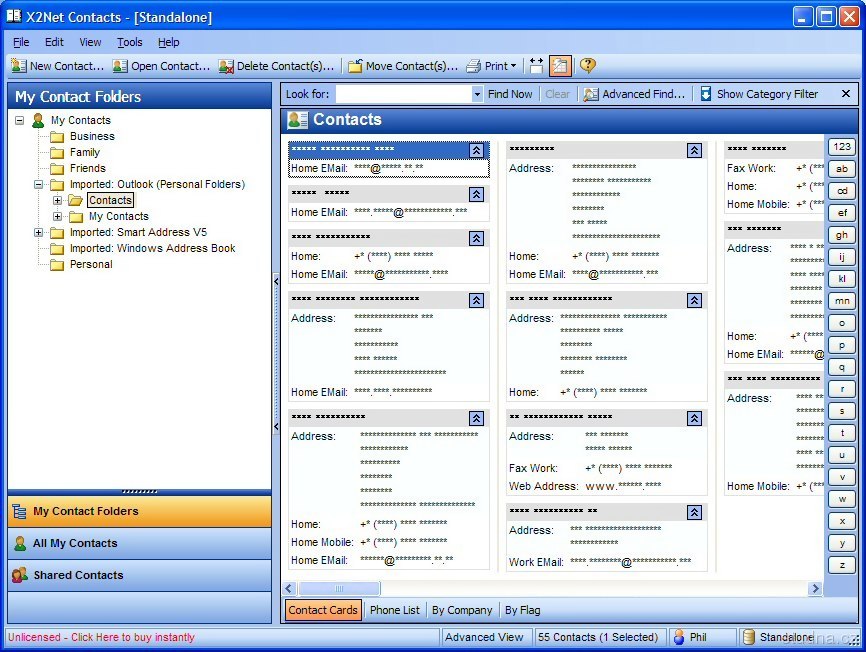This screenshot has height=652, width=866.
Task: Click in the Look for input field
Action: point(404,94)
